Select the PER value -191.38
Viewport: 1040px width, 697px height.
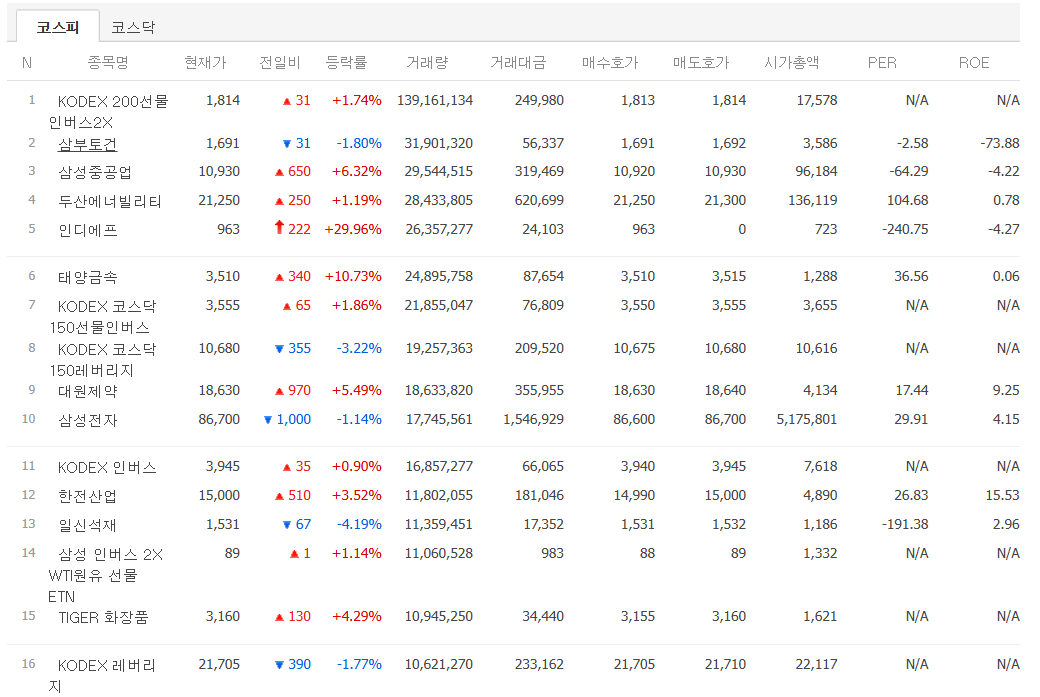click(905, 525)
